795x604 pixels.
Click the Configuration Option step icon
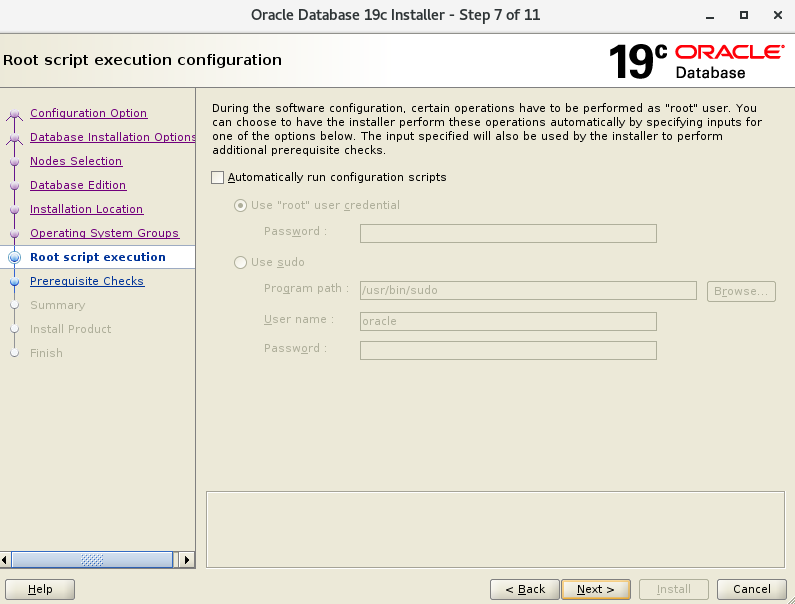point(14,114)
